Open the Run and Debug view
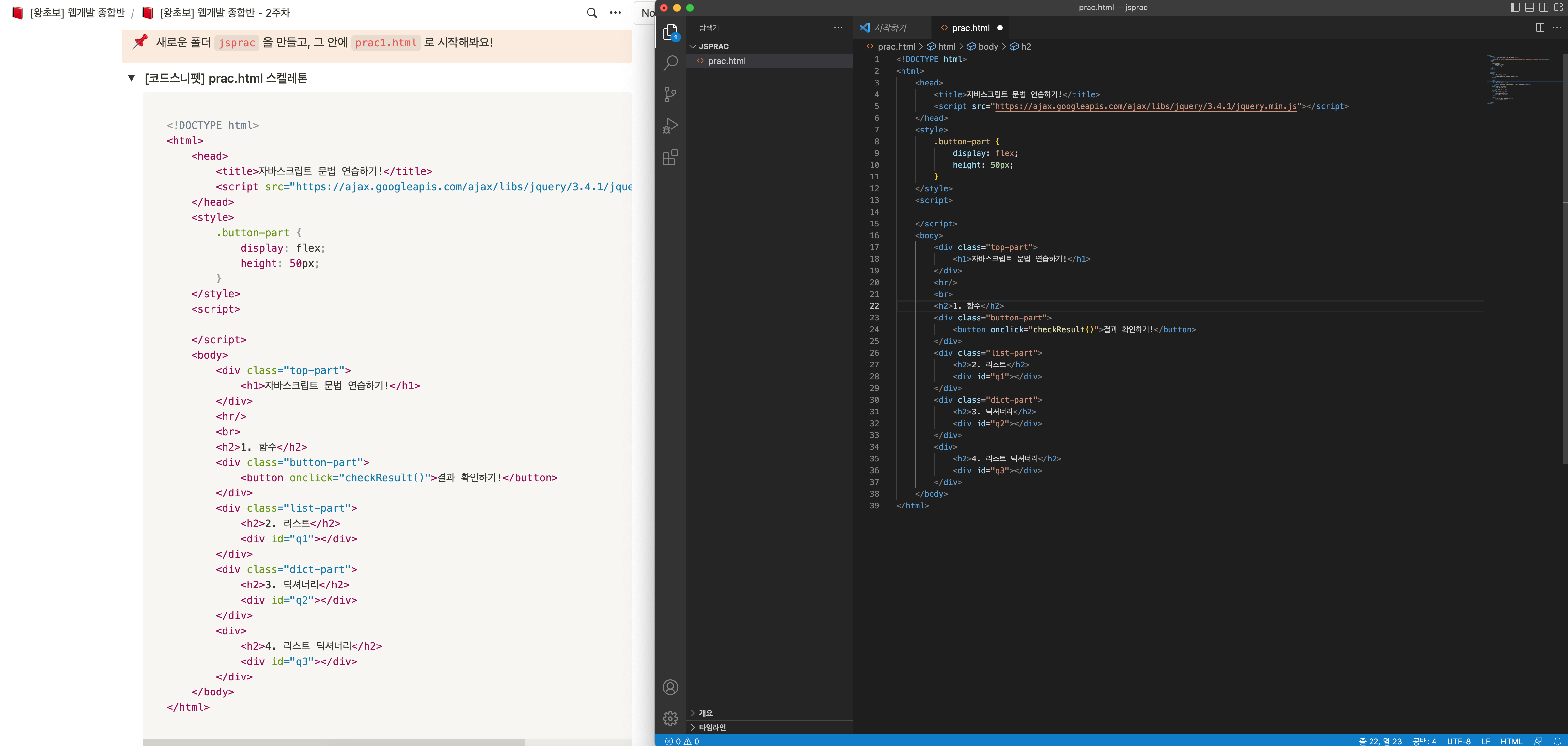This screenshot has height=746, width=1568. coord(670,126)
